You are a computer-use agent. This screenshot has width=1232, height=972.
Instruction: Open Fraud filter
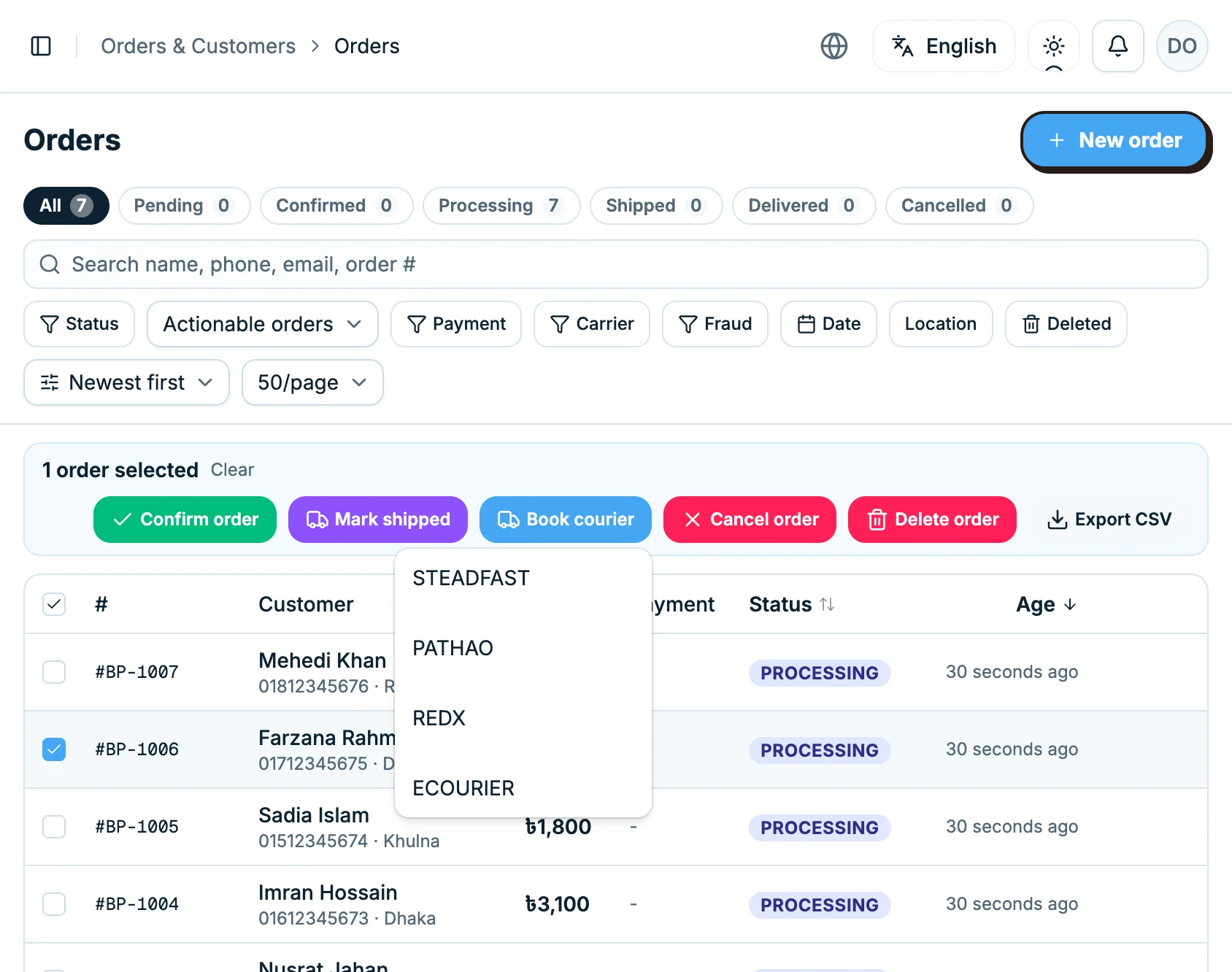[715, 324]
